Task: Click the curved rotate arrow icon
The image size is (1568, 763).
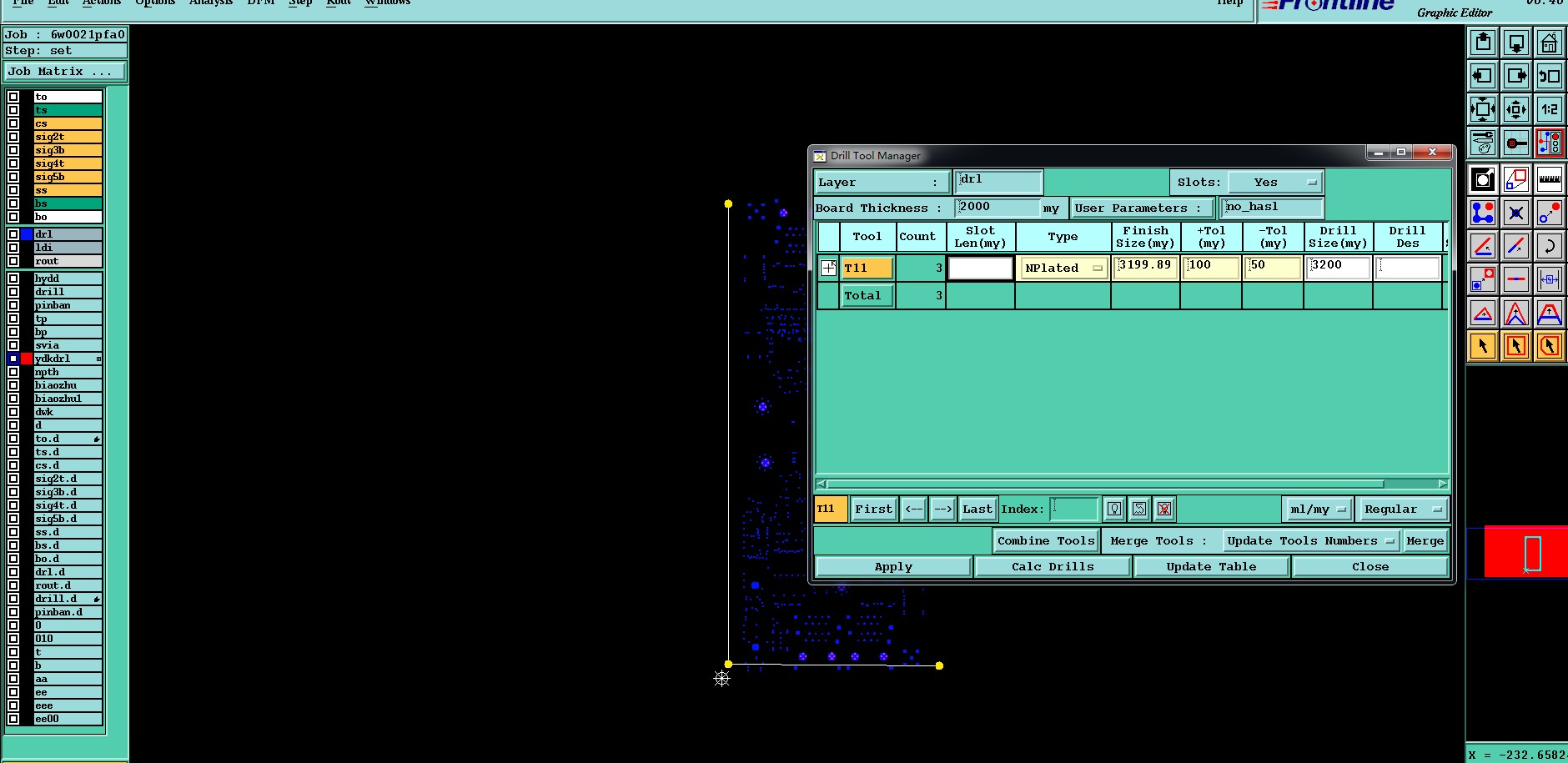Action: [1549, 246]
